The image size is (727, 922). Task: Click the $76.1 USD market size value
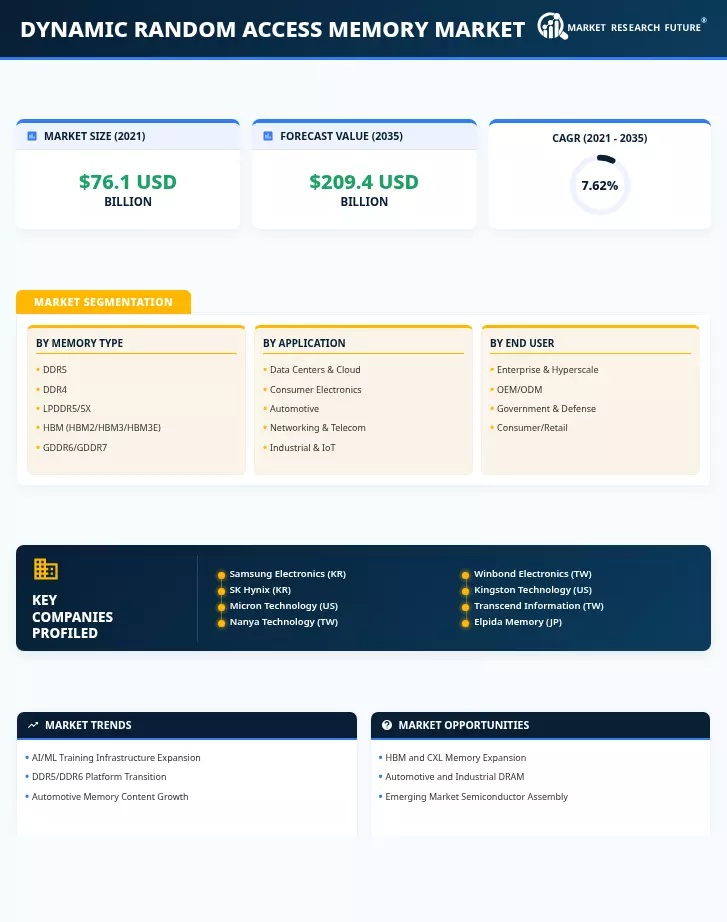tap(128, 182)
